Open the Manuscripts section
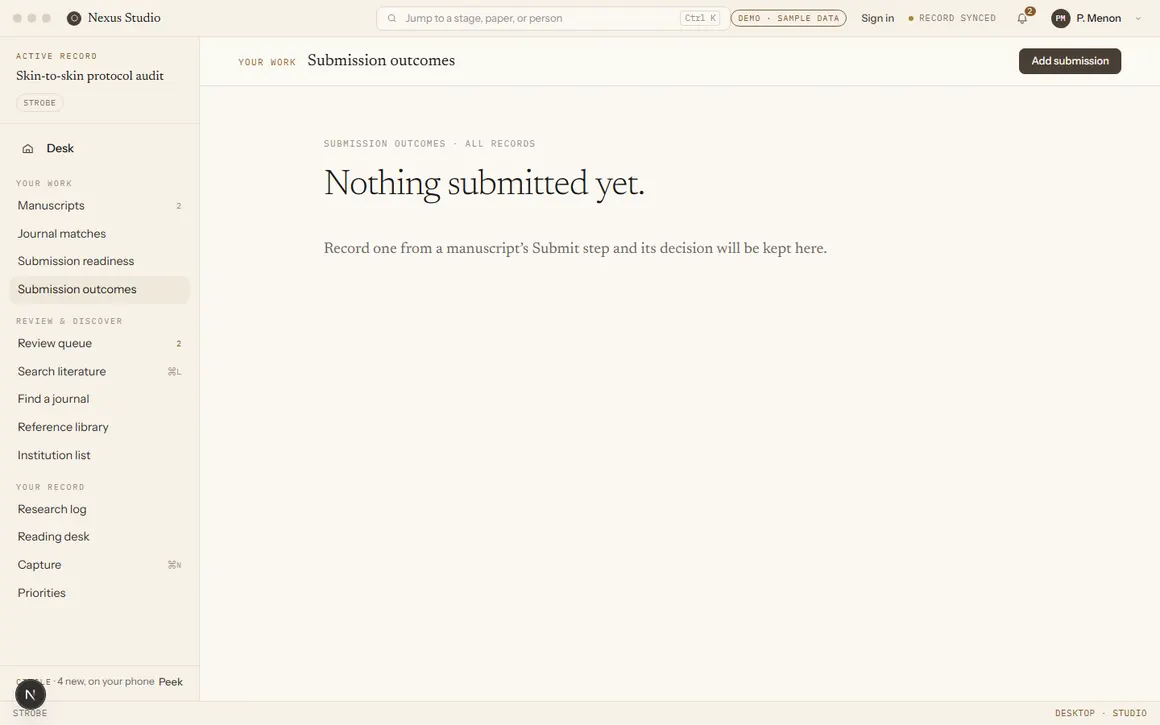The width and height of the screenshot is (1160, 725). (x=99, y=206)
